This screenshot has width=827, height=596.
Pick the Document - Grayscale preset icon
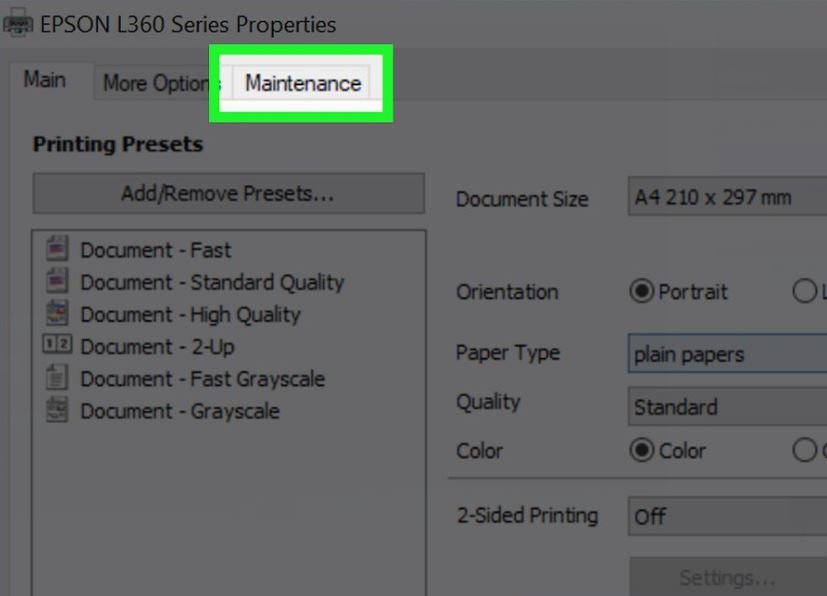56,410
